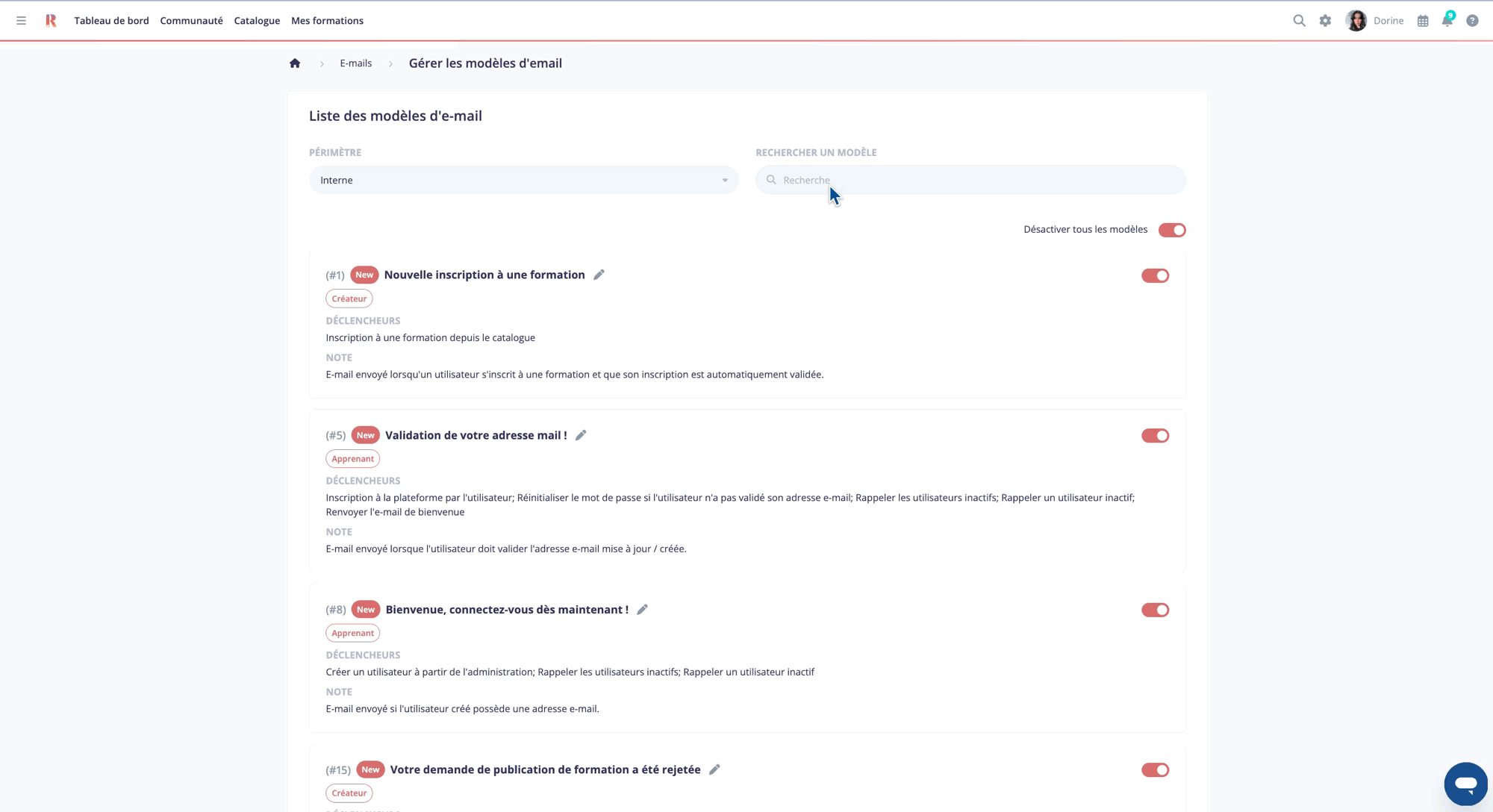
Task: Open the calendar grid icon
Action: pos(1423,21)
